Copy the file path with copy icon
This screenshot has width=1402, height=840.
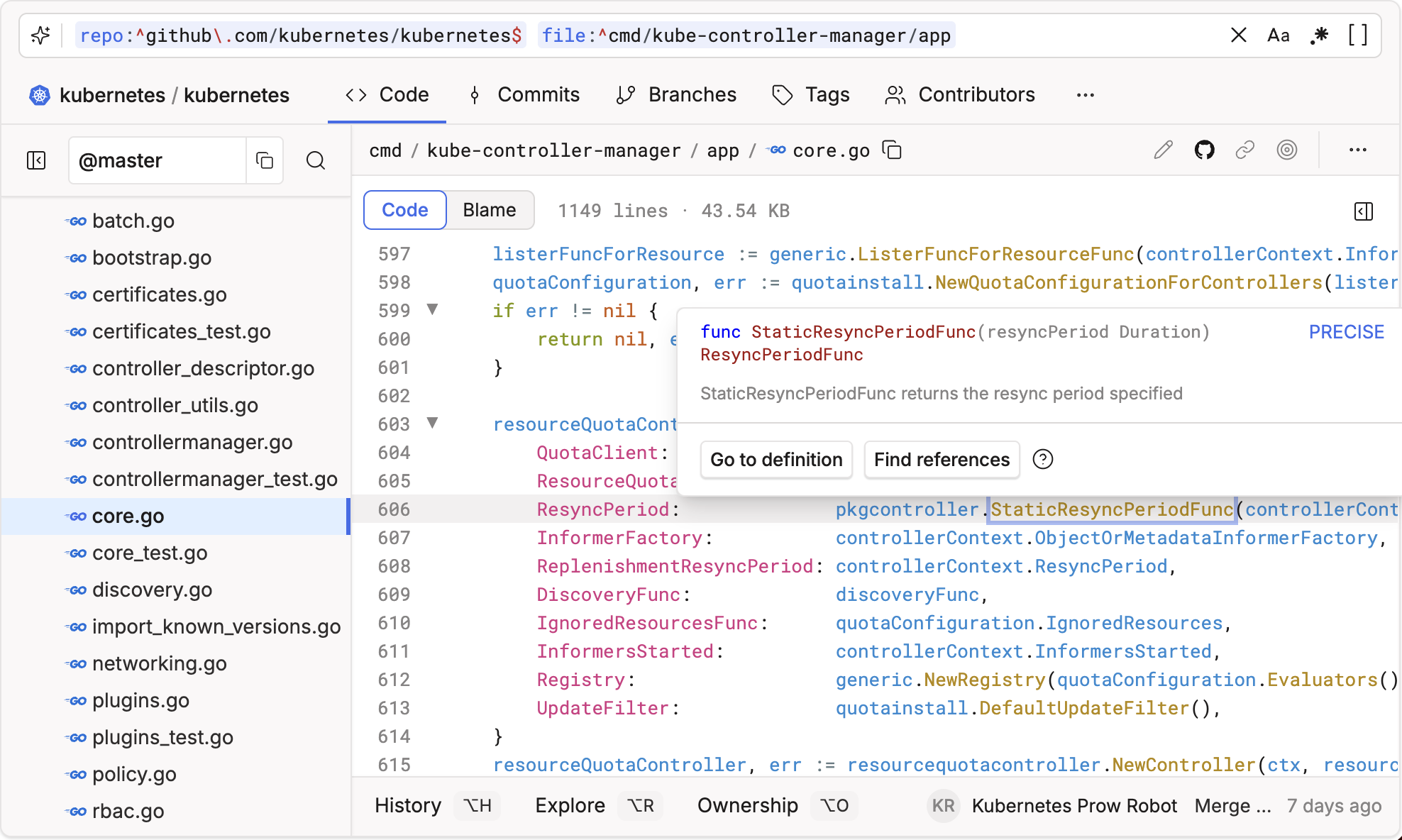(x=892, y=150)
